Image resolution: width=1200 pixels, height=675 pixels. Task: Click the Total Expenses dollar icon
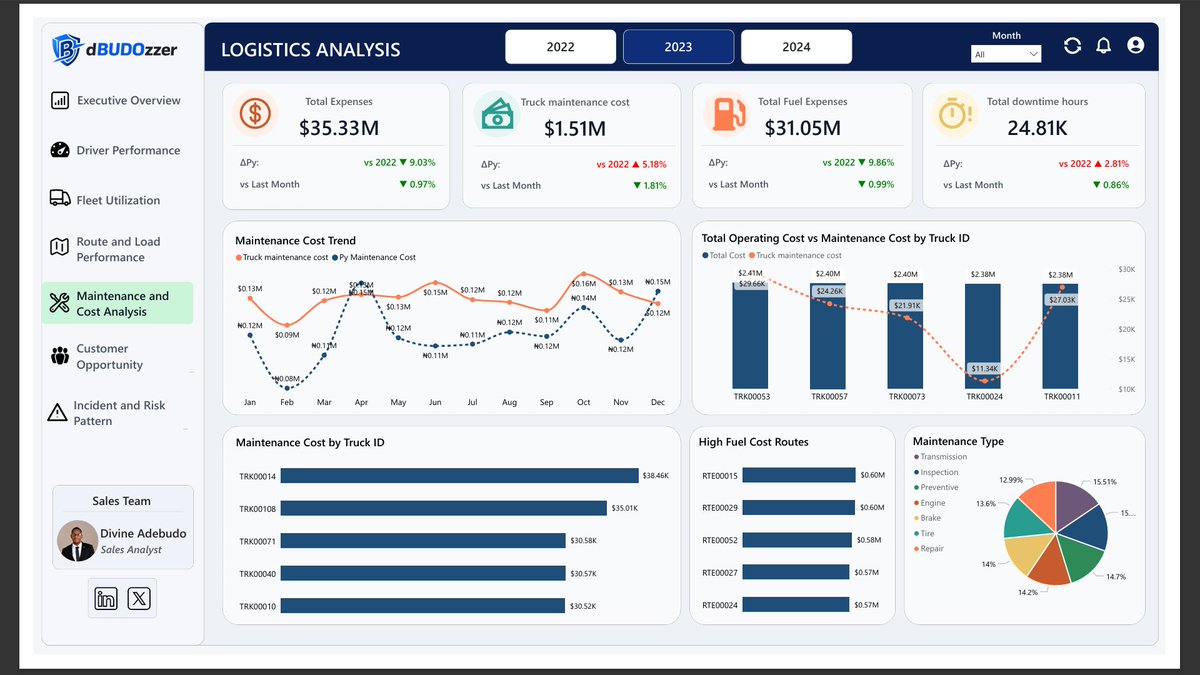point(255,113)
